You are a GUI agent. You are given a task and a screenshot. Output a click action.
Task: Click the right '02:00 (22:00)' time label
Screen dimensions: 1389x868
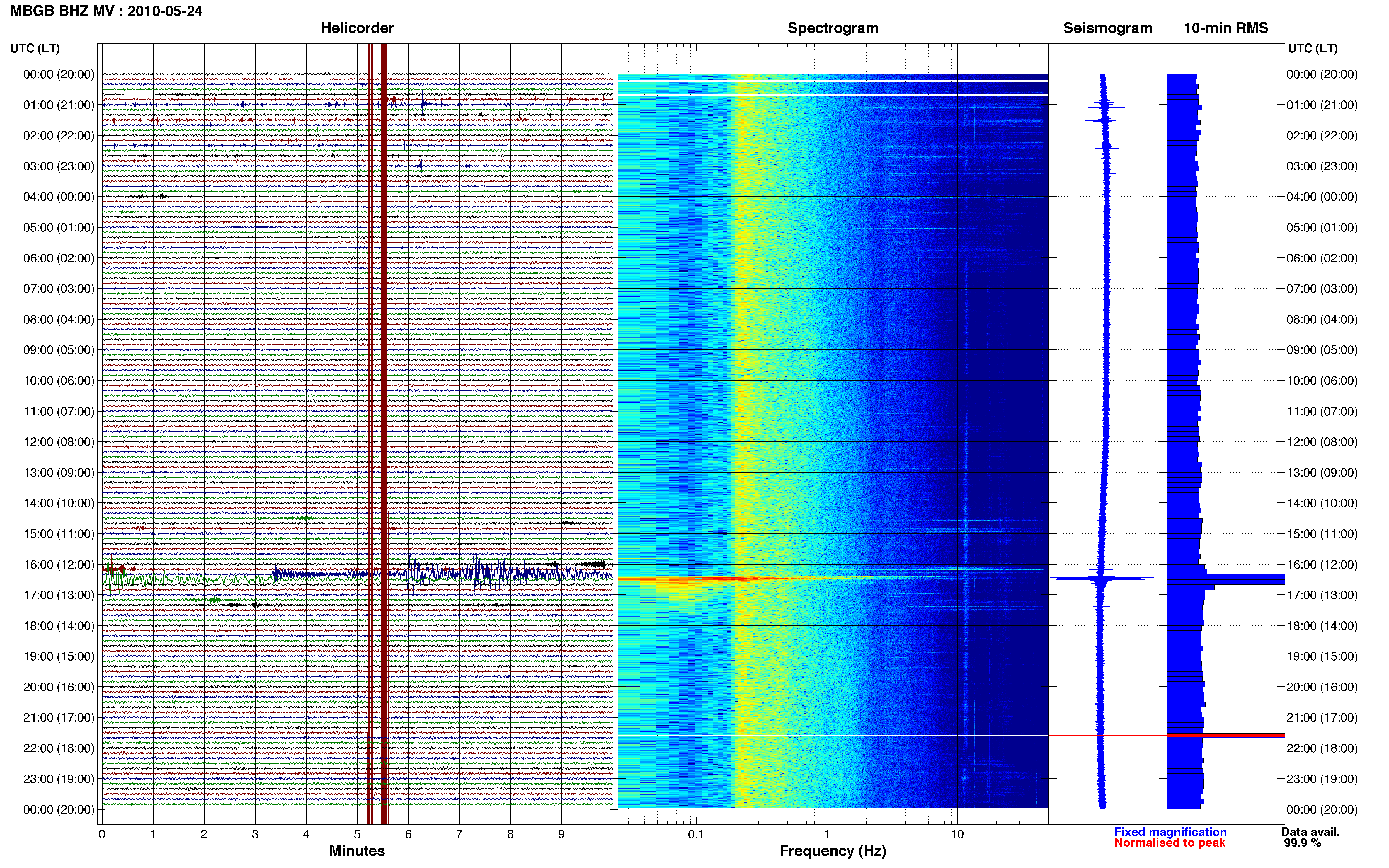(1322, 135)
